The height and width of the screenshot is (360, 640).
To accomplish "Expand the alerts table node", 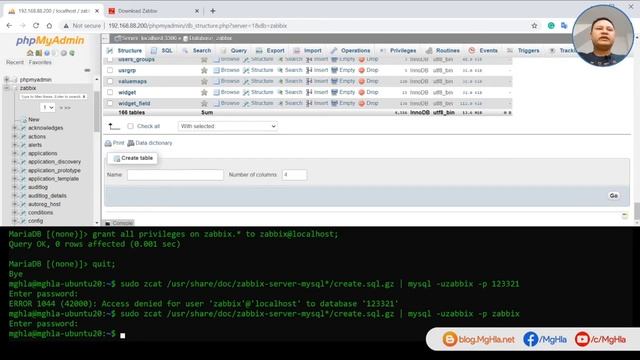I will [x=15, y=145].
